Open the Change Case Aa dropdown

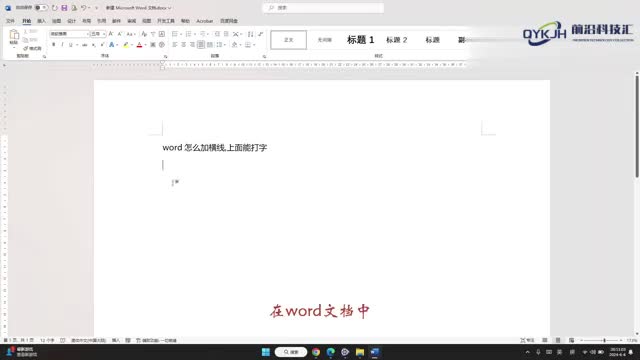coord(130,34)
